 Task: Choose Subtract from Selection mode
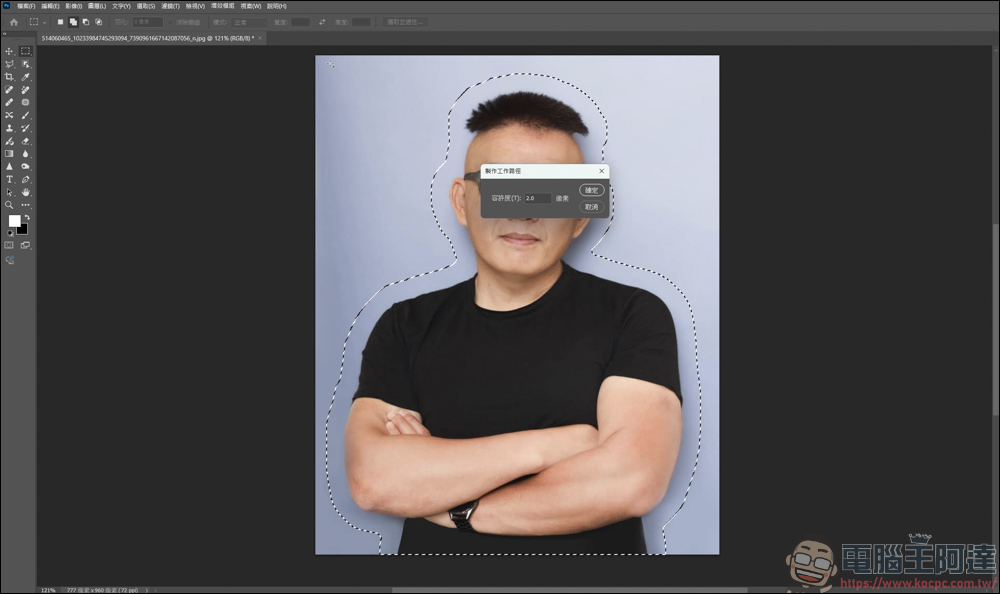85,22
